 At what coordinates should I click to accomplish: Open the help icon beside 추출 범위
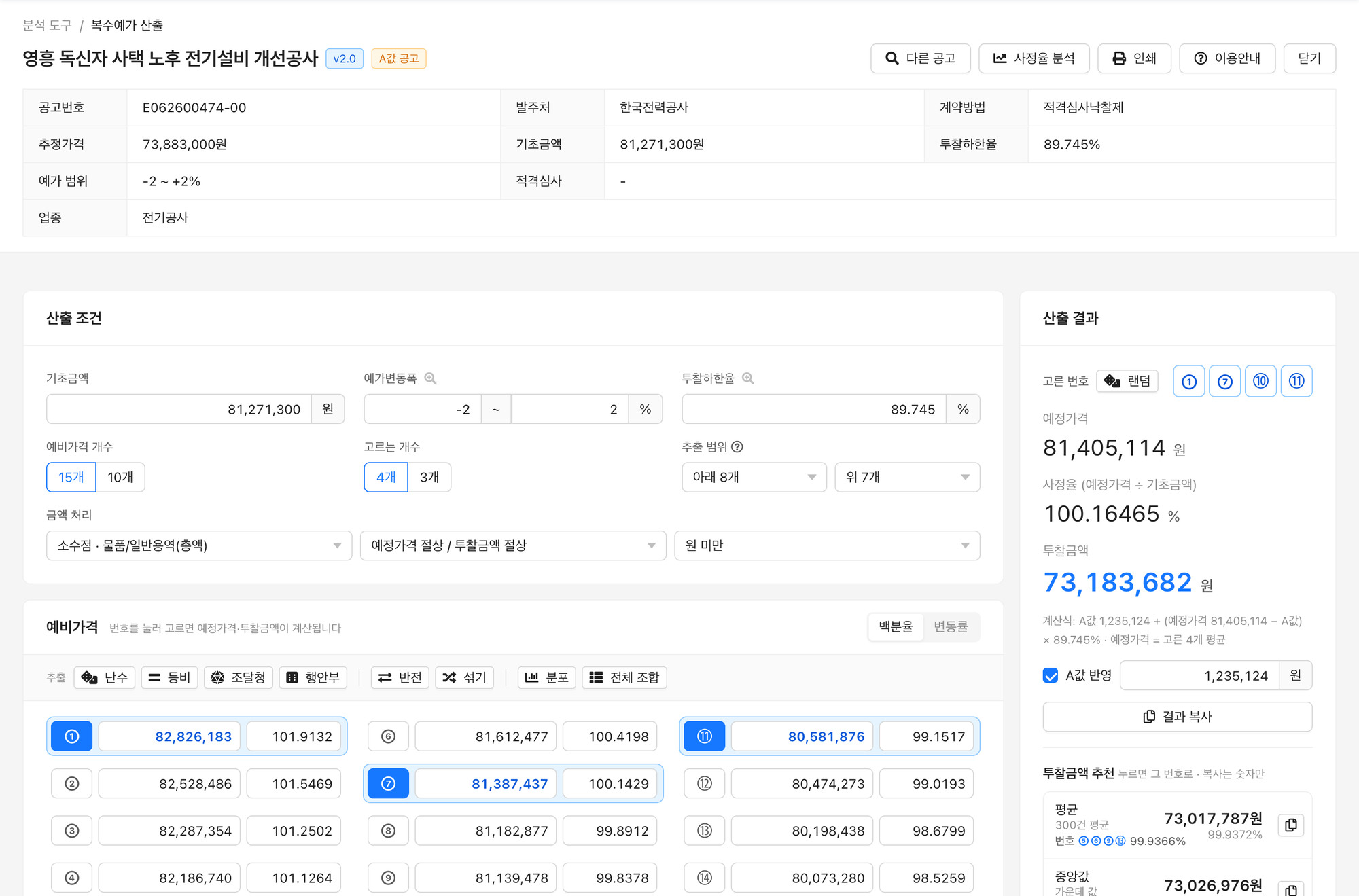pyautogui.click(x=737, y=447)
